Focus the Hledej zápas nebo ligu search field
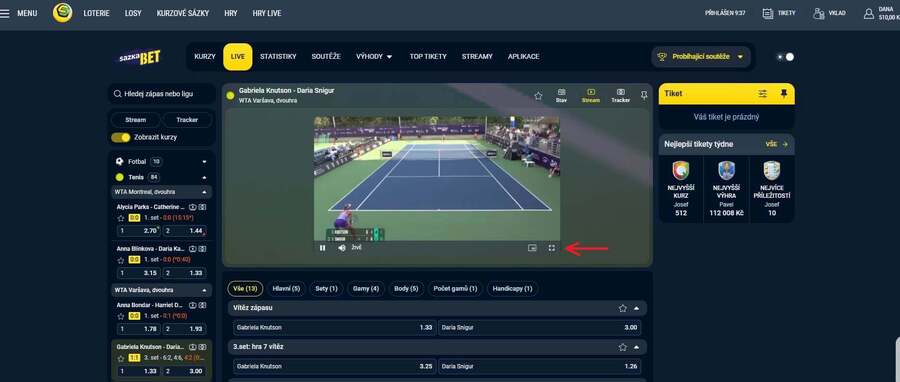The image size is (900, 382). pyautogui.click(x=162, y=93)
